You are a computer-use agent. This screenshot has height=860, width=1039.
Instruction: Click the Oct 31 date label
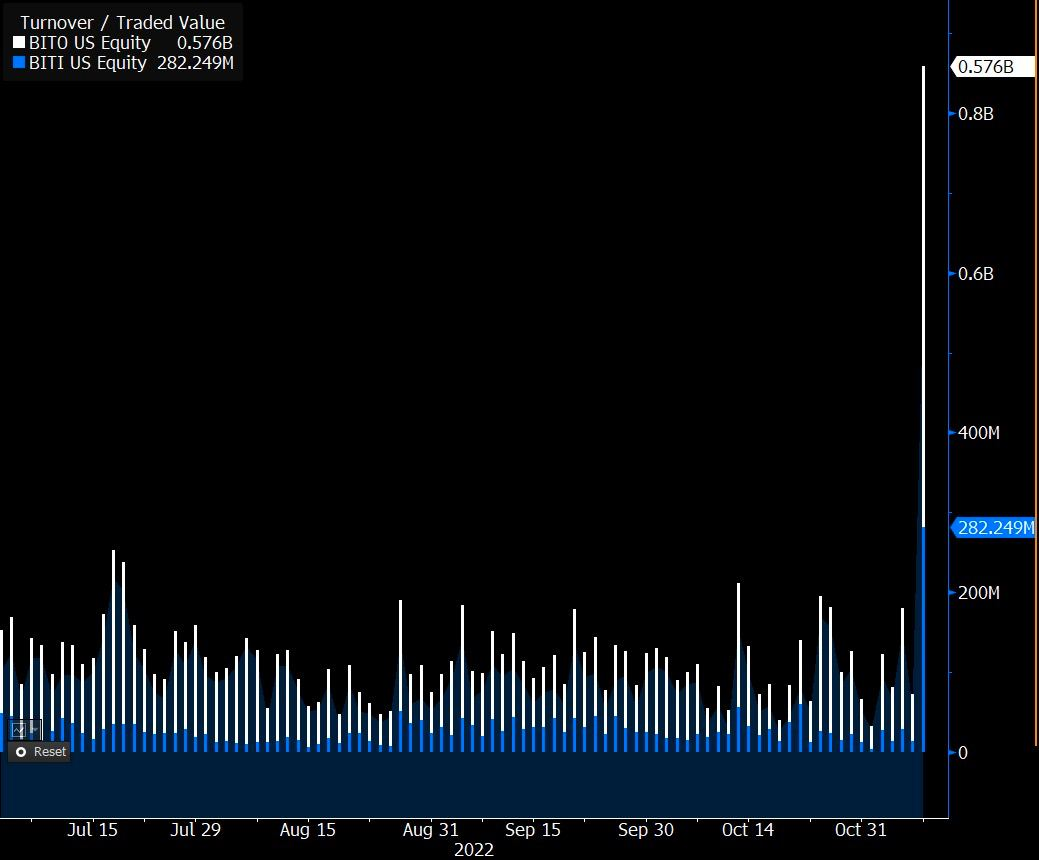click(861, 830)
